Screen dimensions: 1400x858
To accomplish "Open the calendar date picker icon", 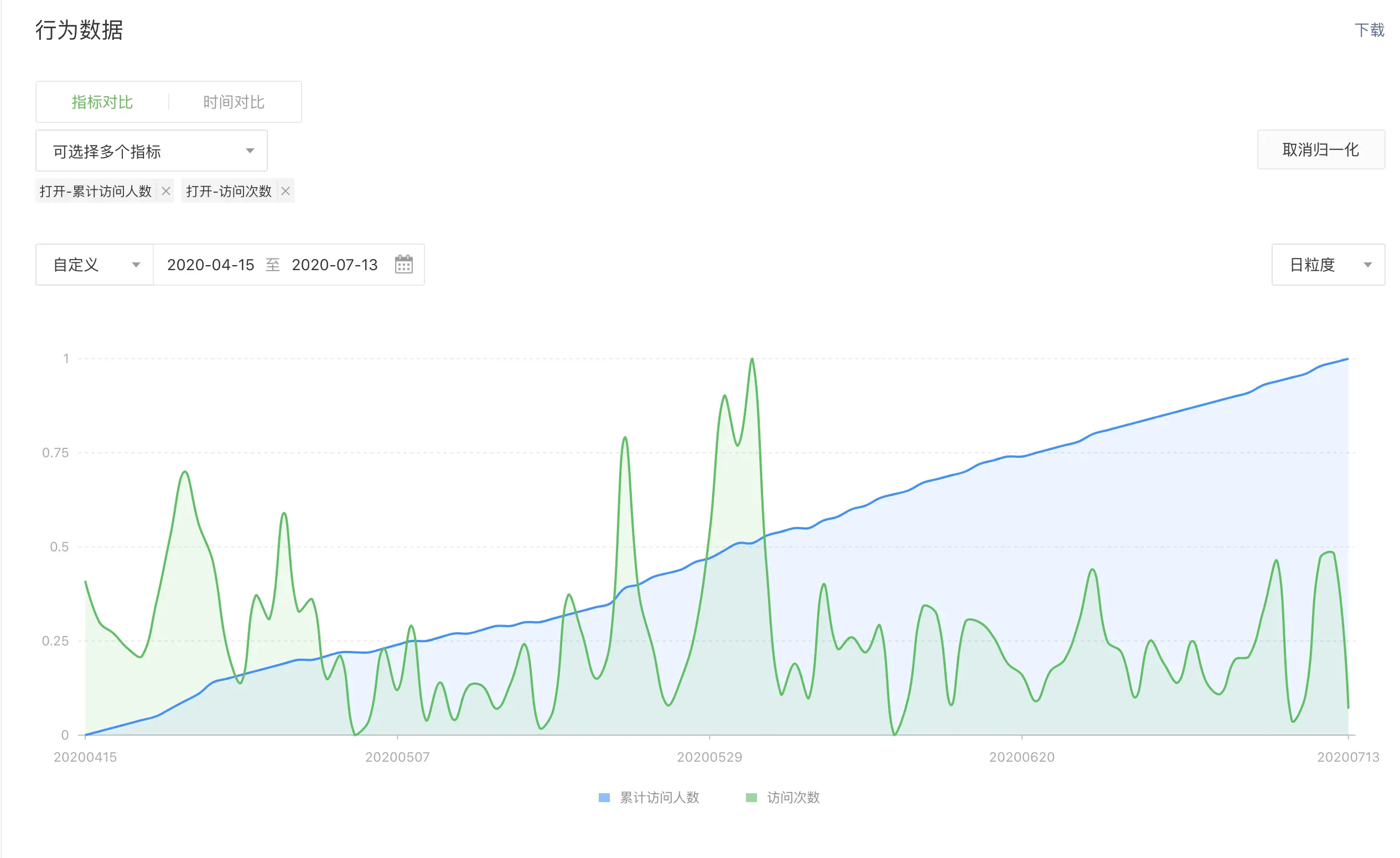I will [403, 265].
